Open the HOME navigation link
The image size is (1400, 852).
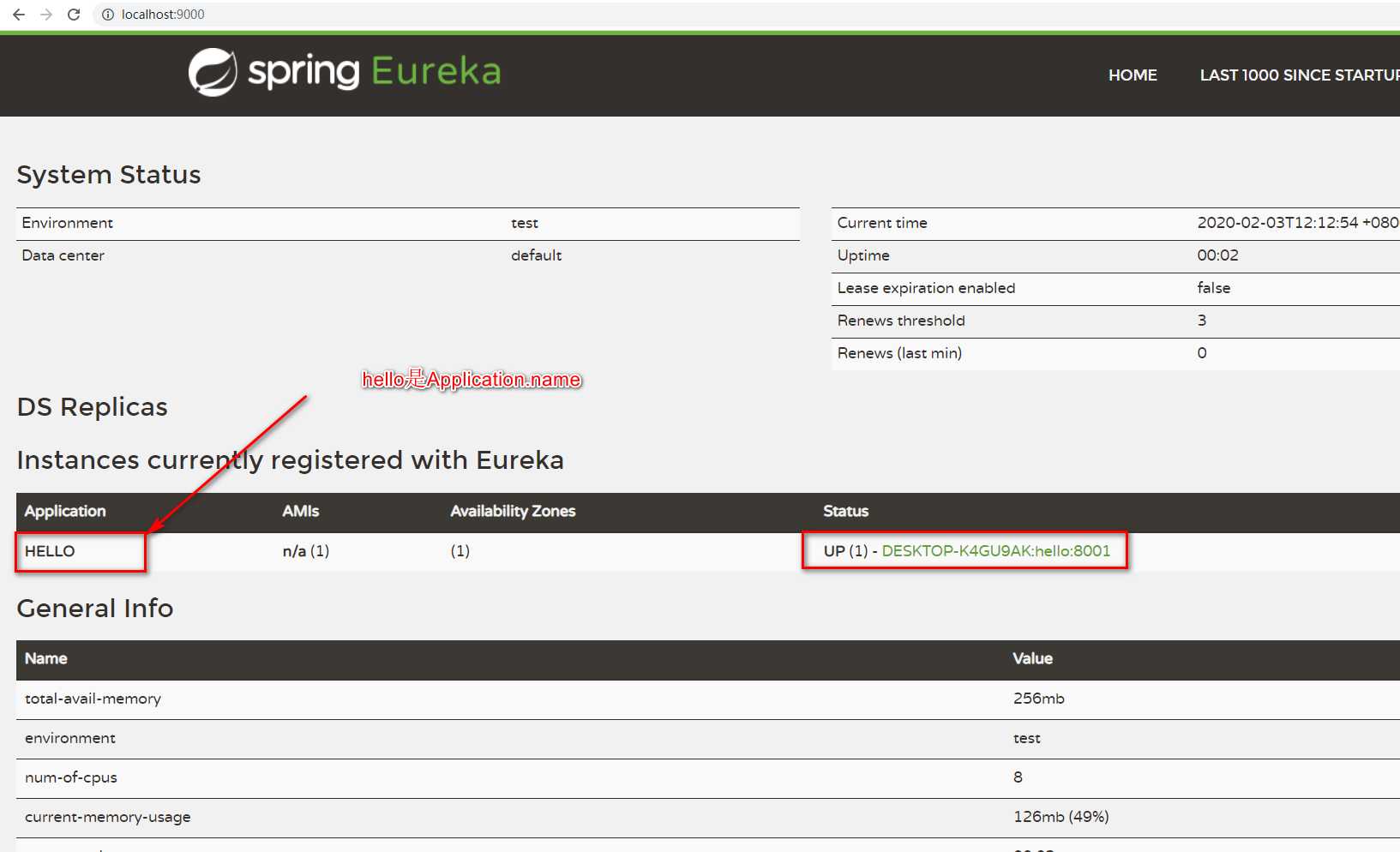click(1133, 75)
